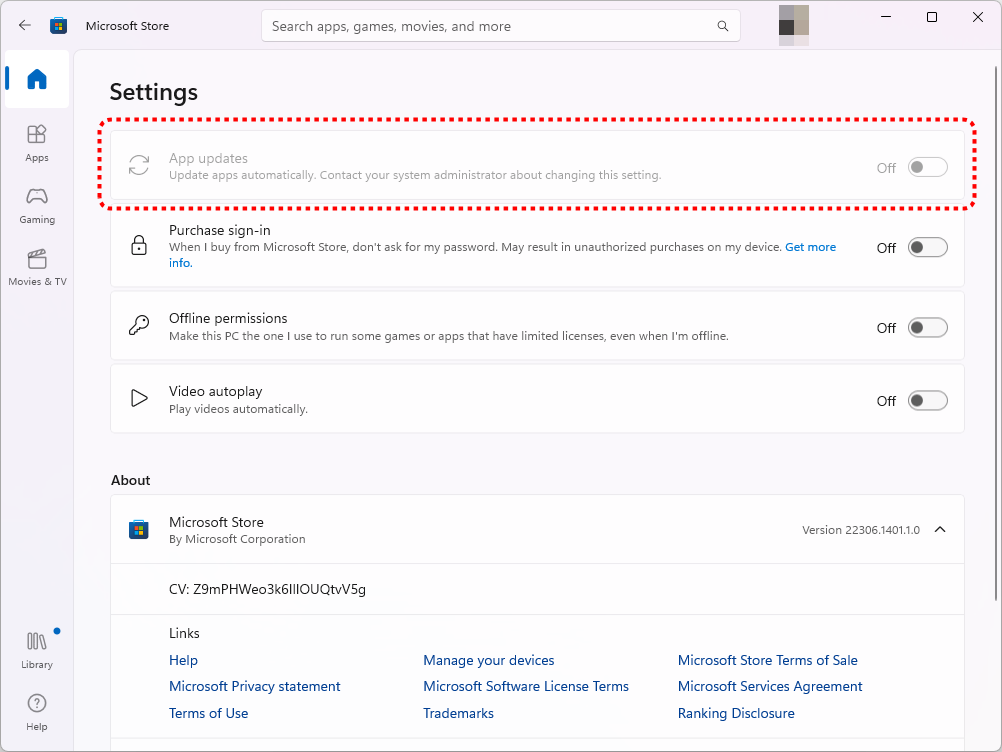Open the Ranking Disclosure link
1002x752 pixels.
736,713
